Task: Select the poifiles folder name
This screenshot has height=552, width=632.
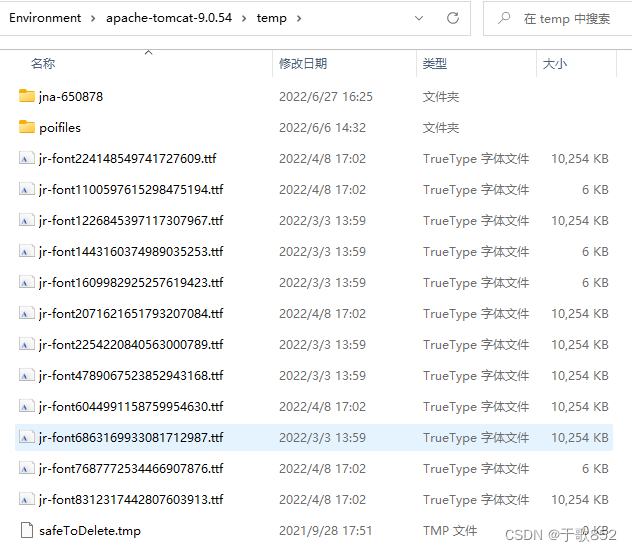Action: pos(60,128)
